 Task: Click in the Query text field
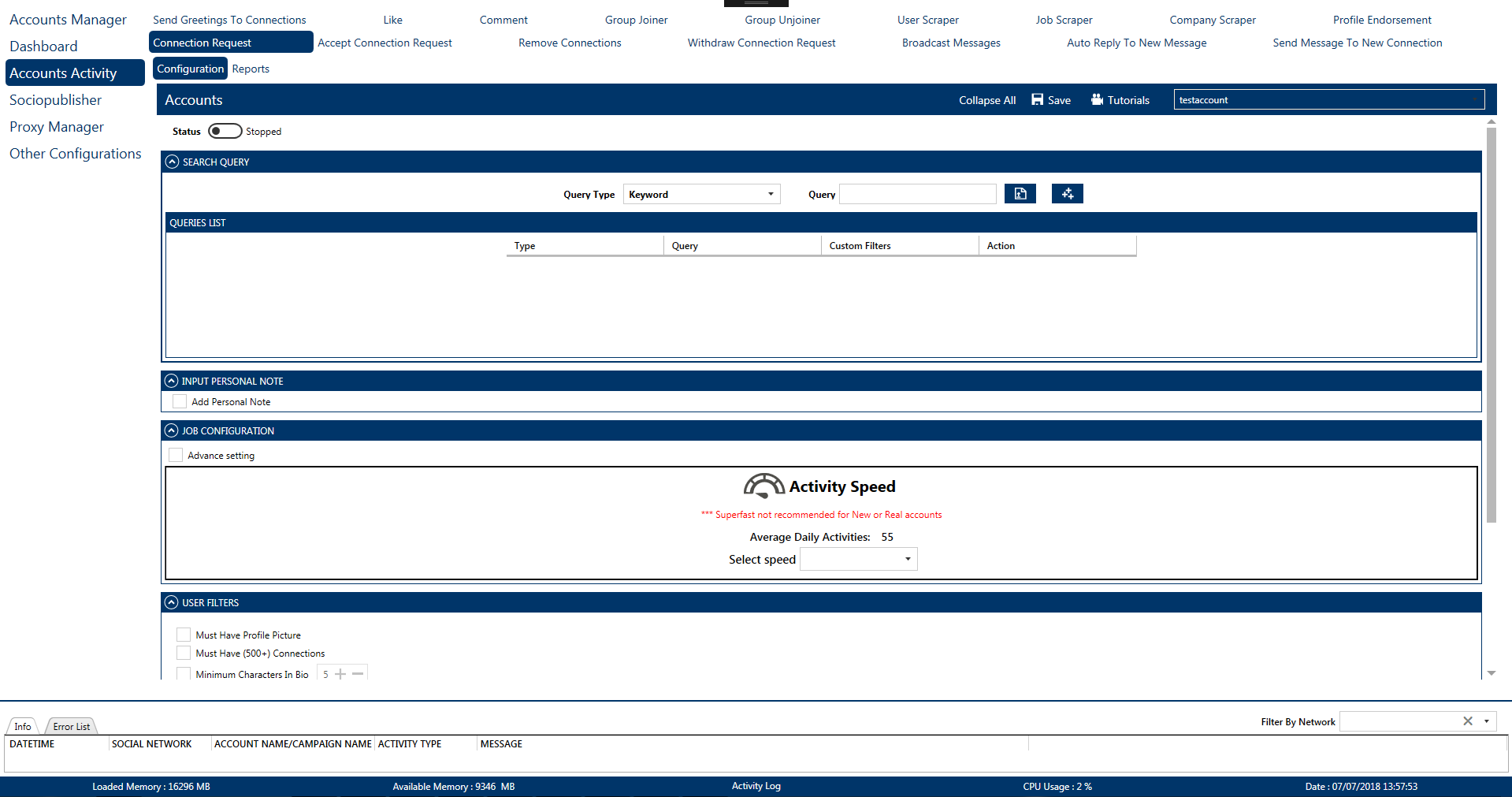click(x=917, y=194)
